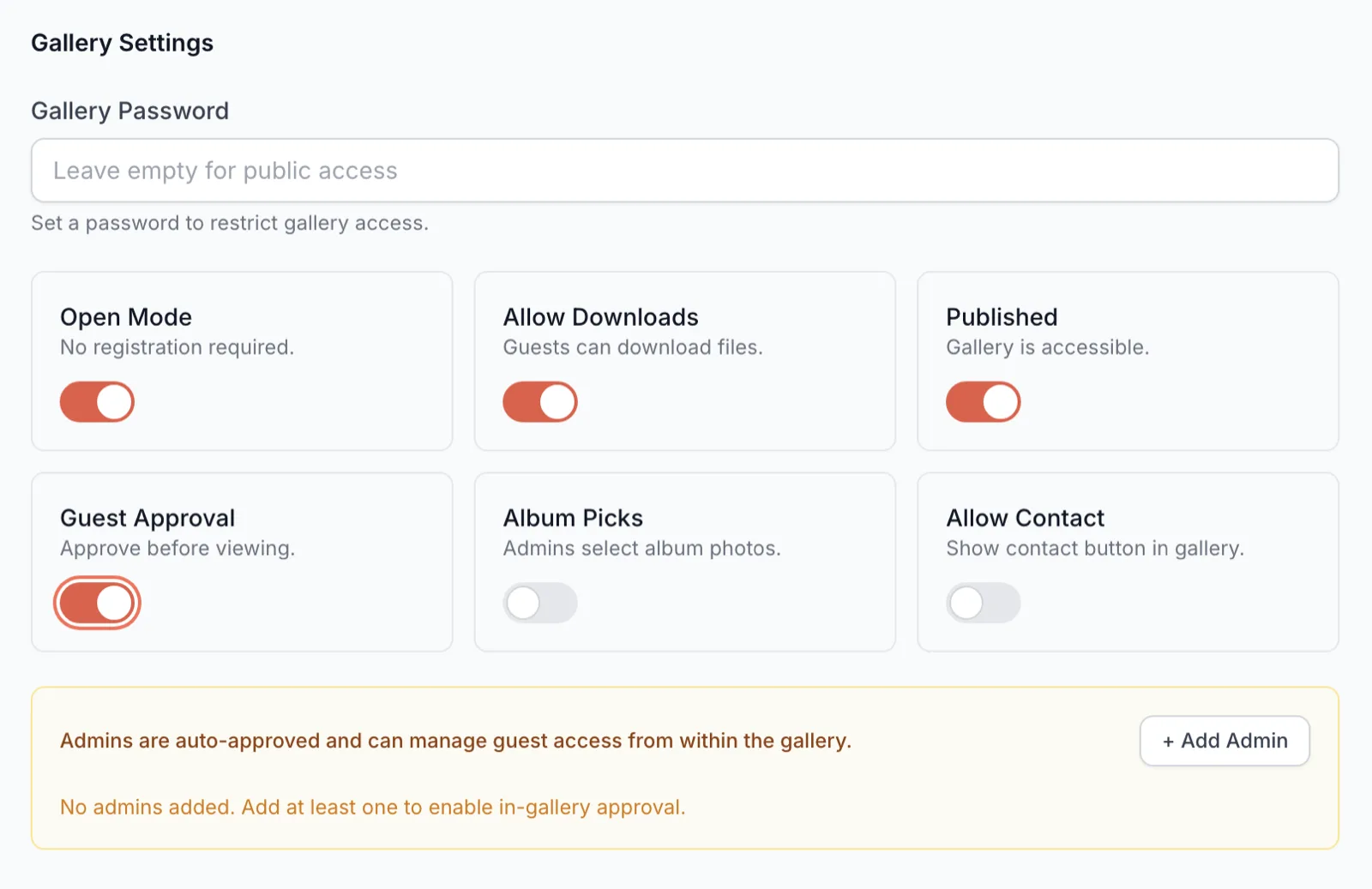Screen dimensions: 1372x889
Task: Switch off the Guest Approval toggle
Action: (97, 603)
